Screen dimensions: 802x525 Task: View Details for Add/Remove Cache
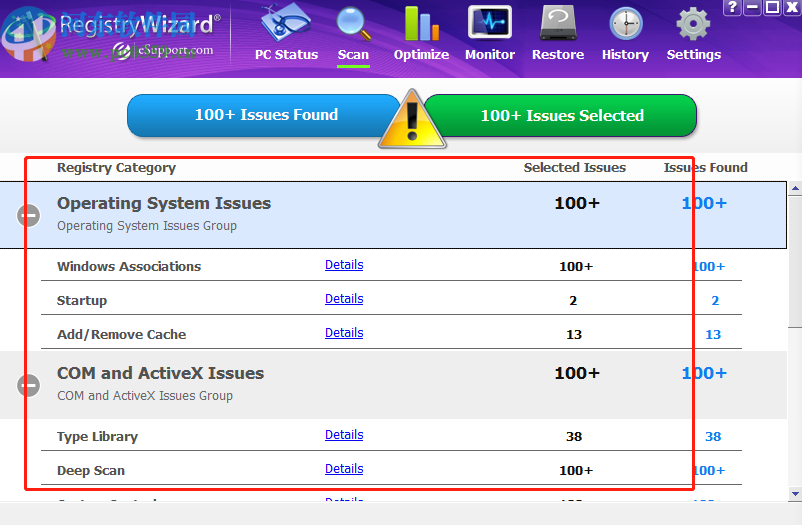[344, 333]
